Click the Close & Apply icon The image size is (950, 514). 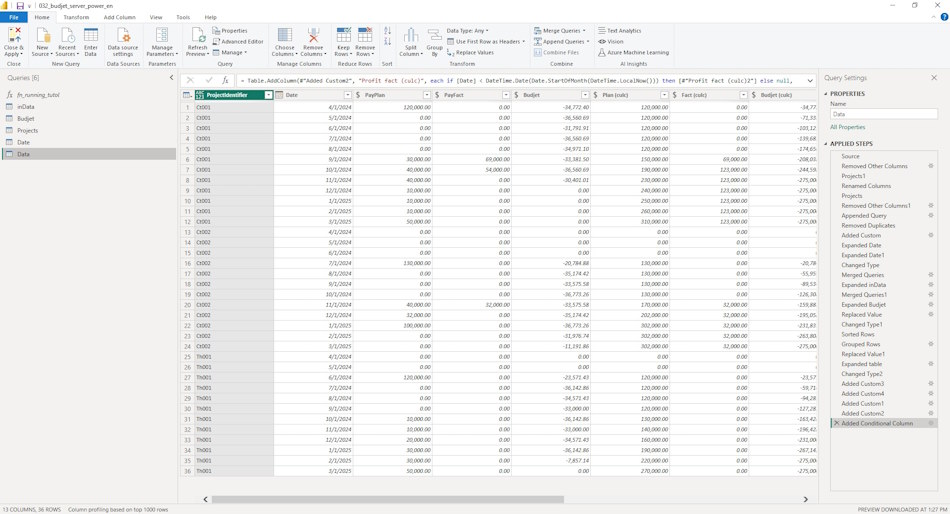click(13, 35)
